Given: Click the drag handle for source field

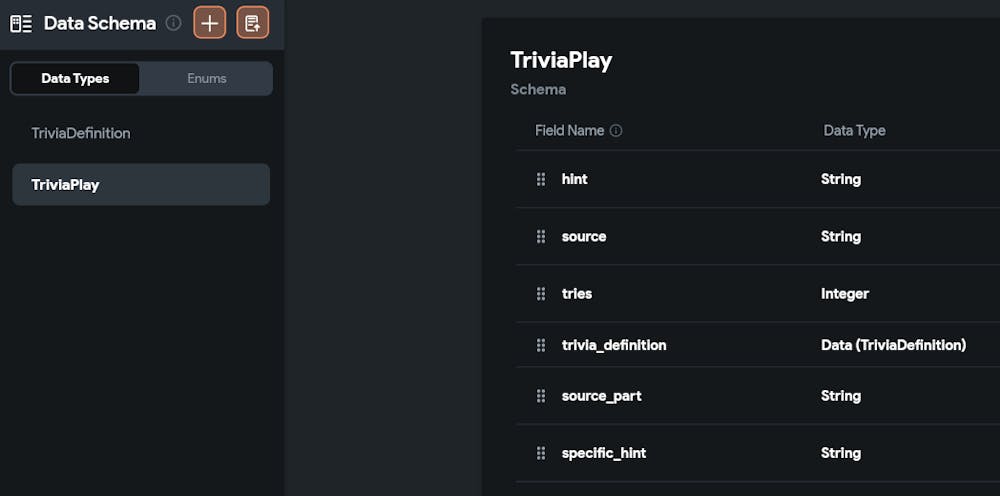Looking at the screenshot, I should pyautogui.click(x=541, y=237).
